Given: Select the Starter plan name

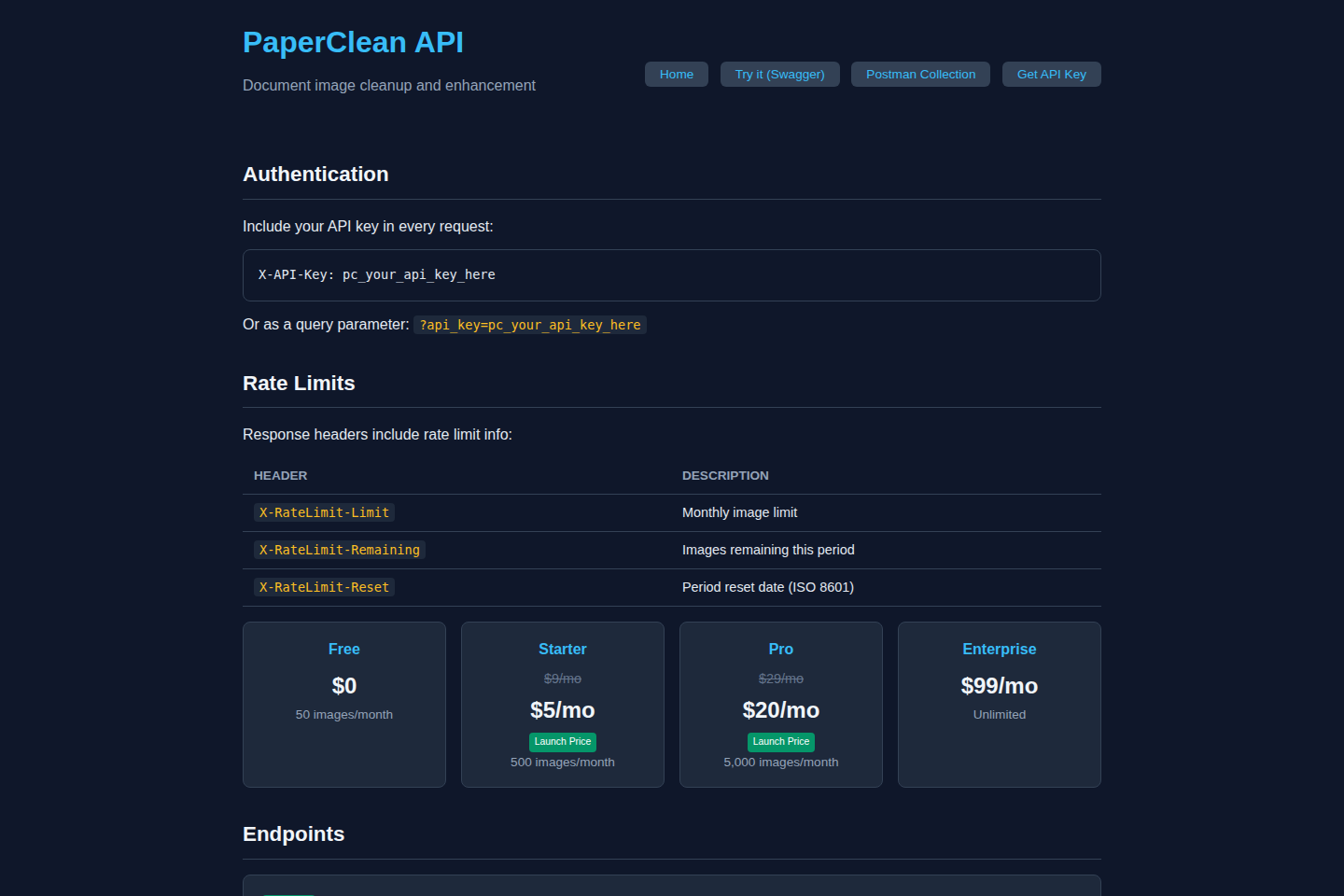Looking at the screenshot, I should [563, 649].
